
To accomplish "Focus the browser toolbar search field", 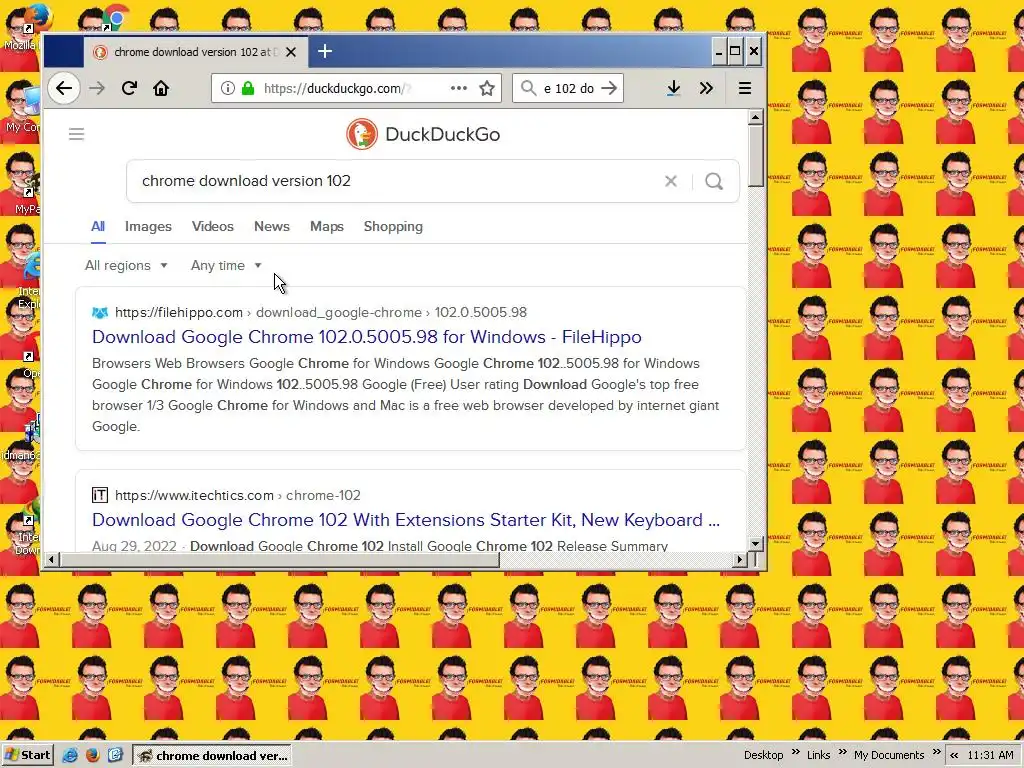I will (x=569, y=88).
